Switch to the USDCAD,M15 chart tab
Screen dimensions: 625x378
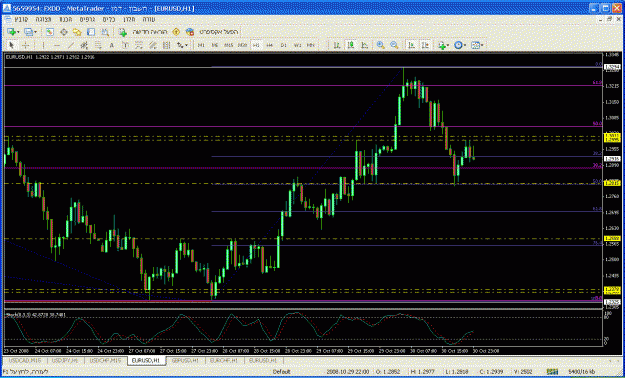point(25,360)
